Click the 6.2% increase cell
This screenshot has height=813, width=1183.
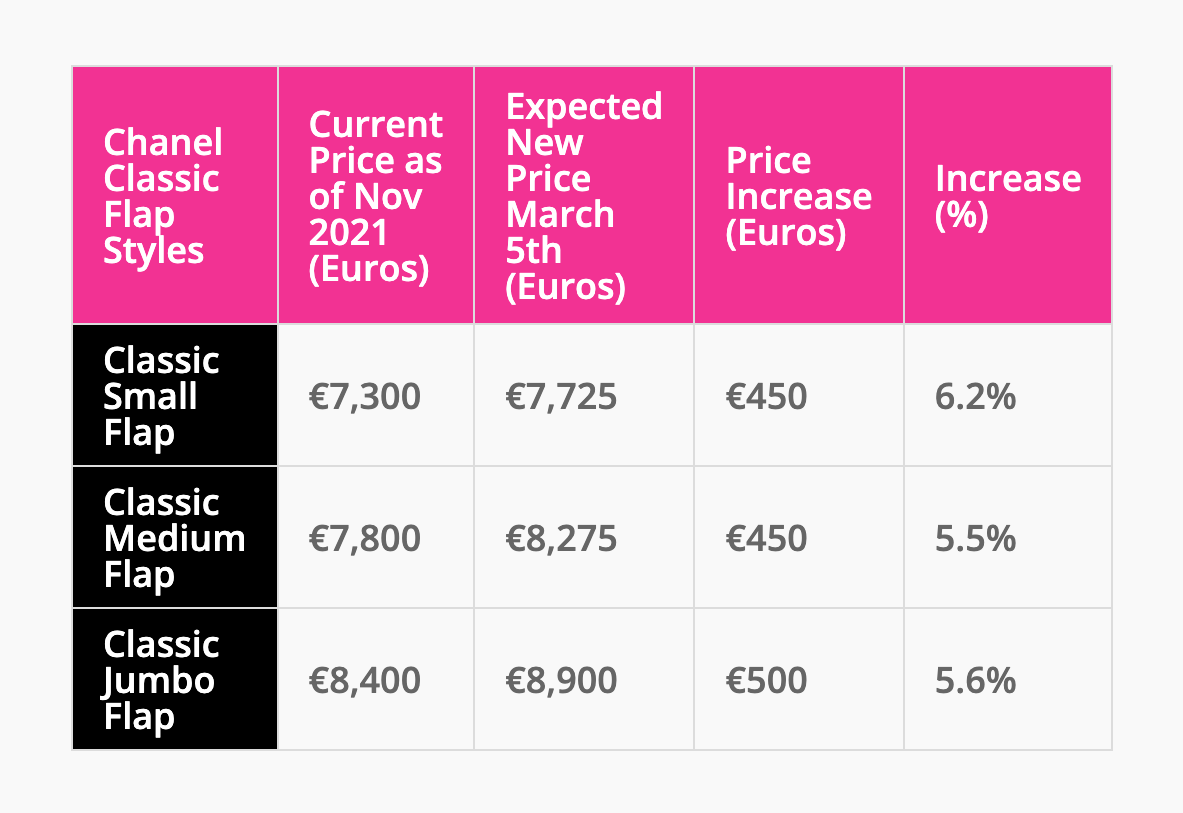coord(975,397)
